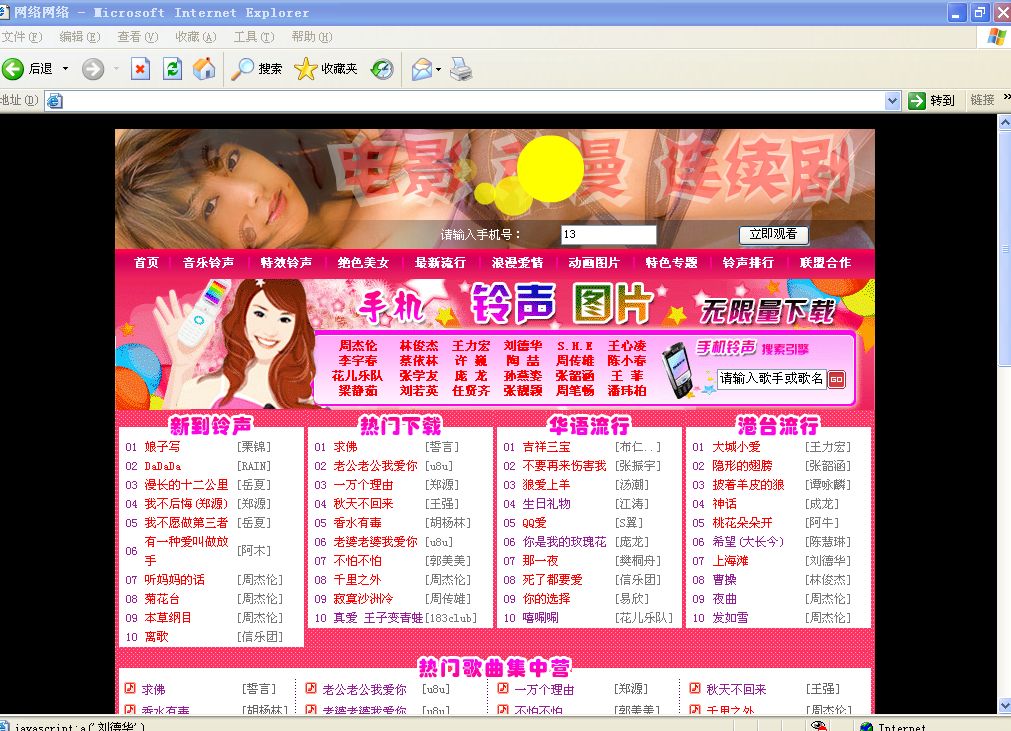The height and width of the screenshot is (731, 1011).
Task: Click the mobile phone image near search engine
Action: pos(677,370)
